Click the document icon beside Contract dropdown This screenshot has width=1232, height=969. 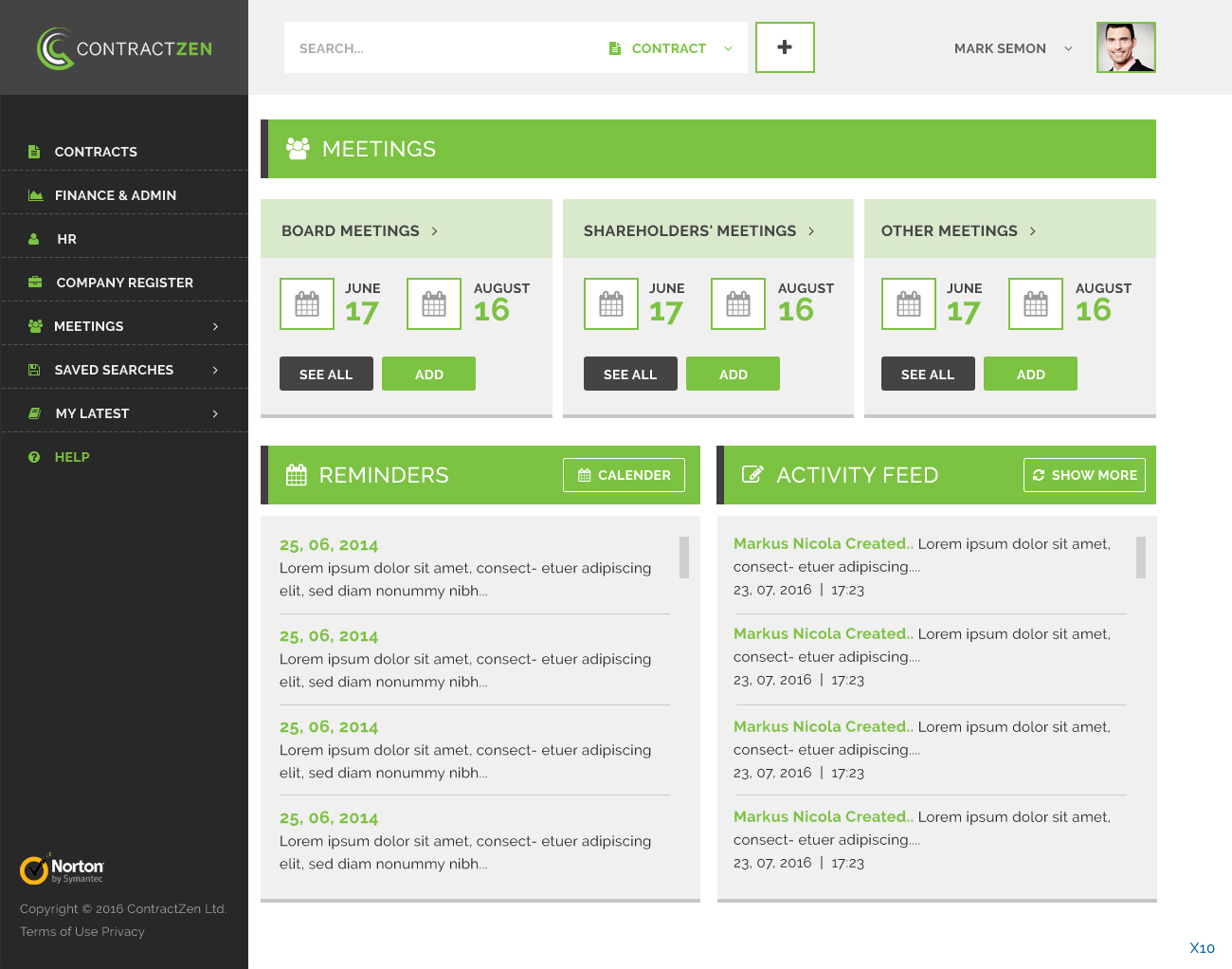615,48
